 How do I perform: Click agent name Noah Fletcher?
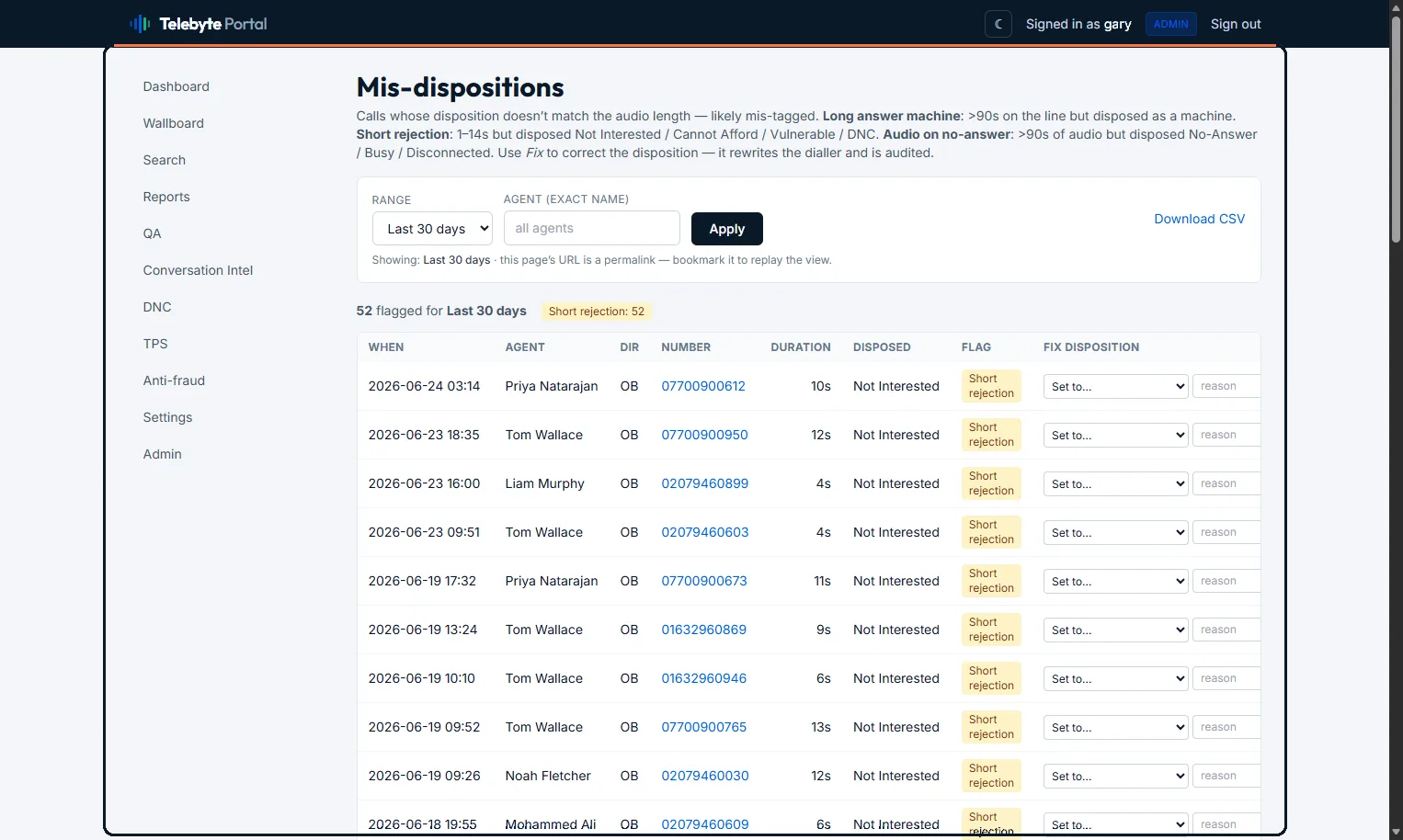point(548,776)
